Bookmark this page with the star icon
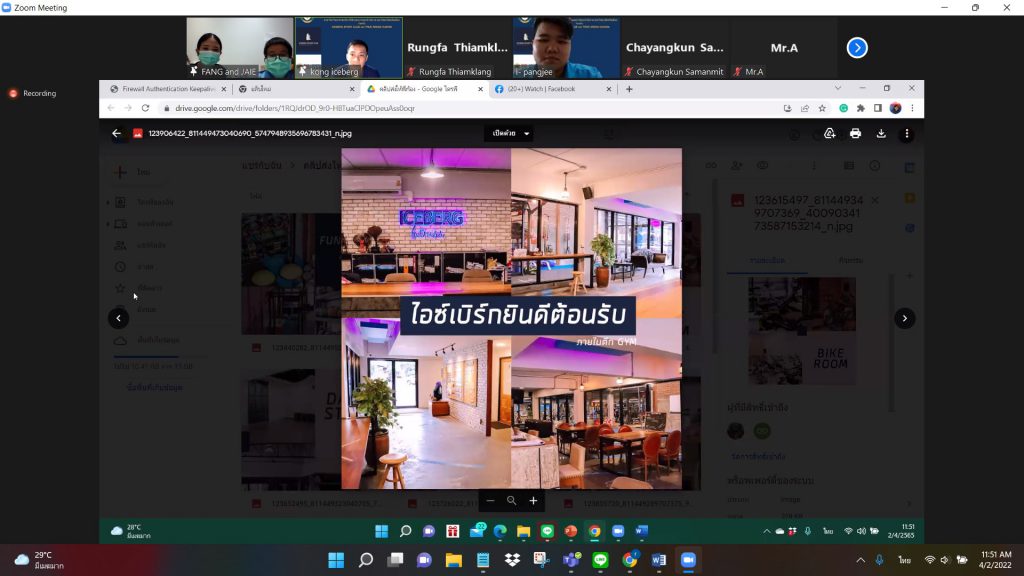This screenshot has height=576, width=1024. click(x=822, y=108)
